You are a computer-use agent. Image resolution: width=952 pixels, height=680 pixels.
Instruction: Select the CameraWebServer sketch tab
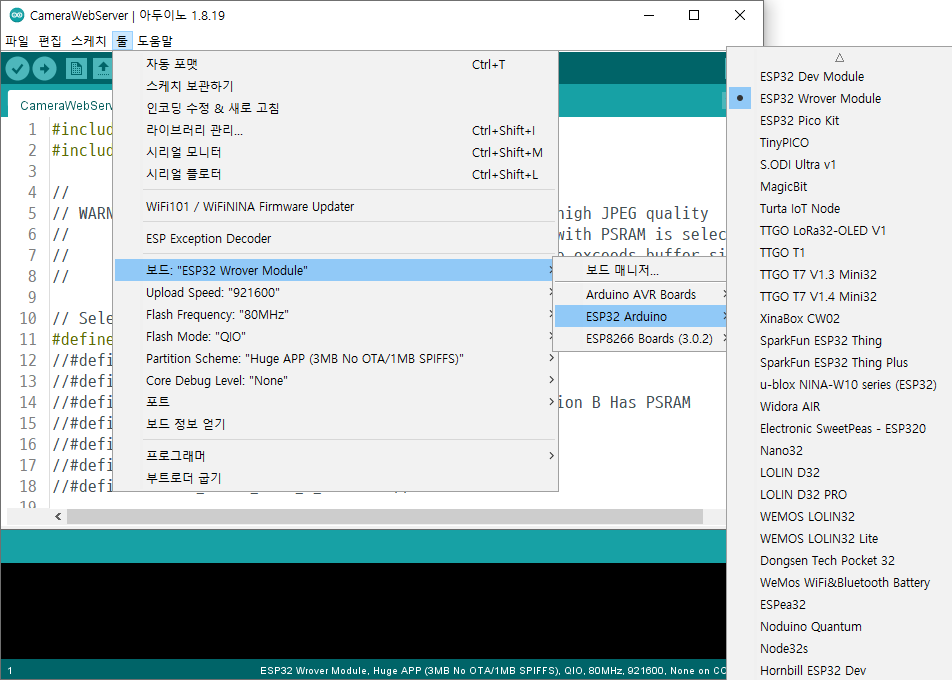point(61,106)
